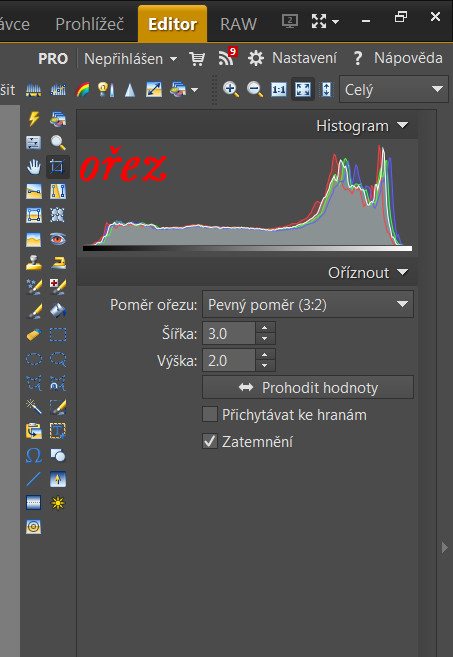Viewport: 453px width, 657px height.
Task: Click the Zoom Out magnifier button
Action: click(254, 89)
